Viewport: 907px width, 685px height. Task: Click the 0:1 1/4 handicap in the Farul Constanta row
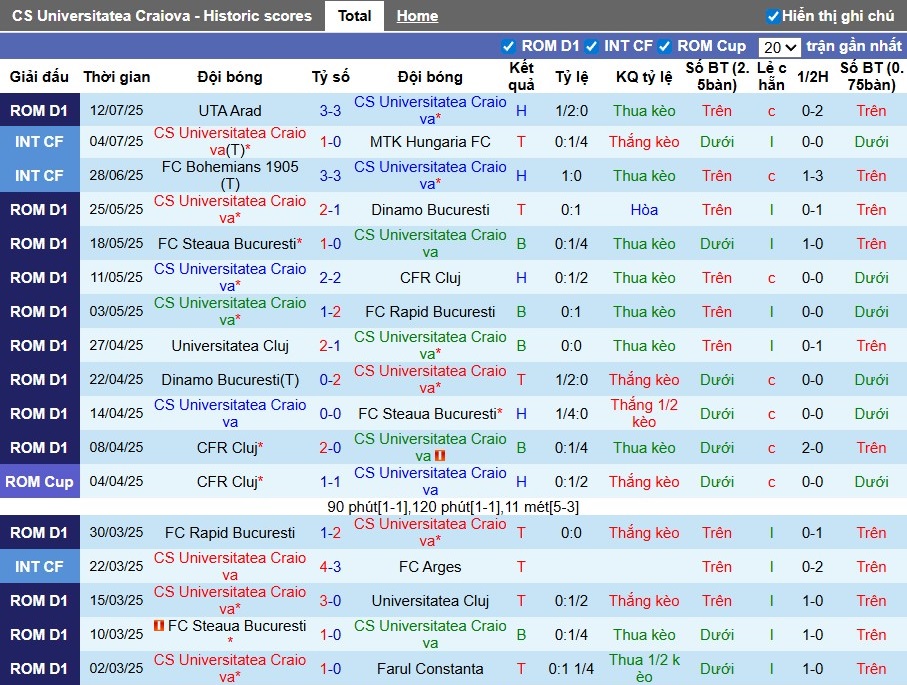[x=571, y=669]
